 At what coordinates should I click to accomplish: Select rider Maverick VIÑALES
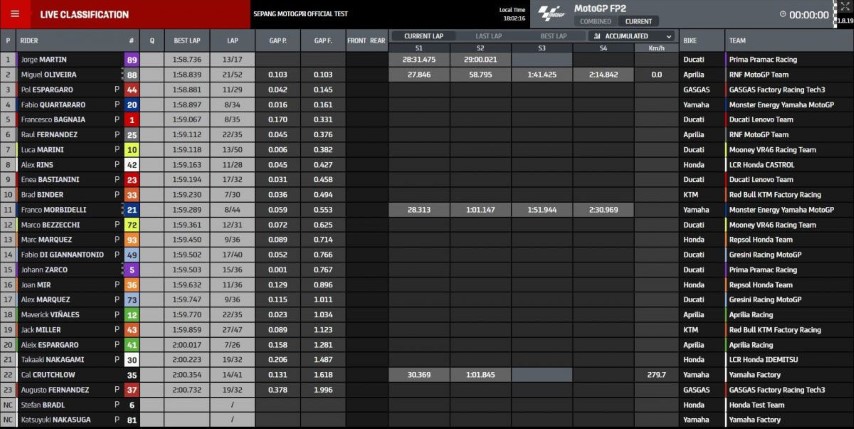tap(50, 314)
